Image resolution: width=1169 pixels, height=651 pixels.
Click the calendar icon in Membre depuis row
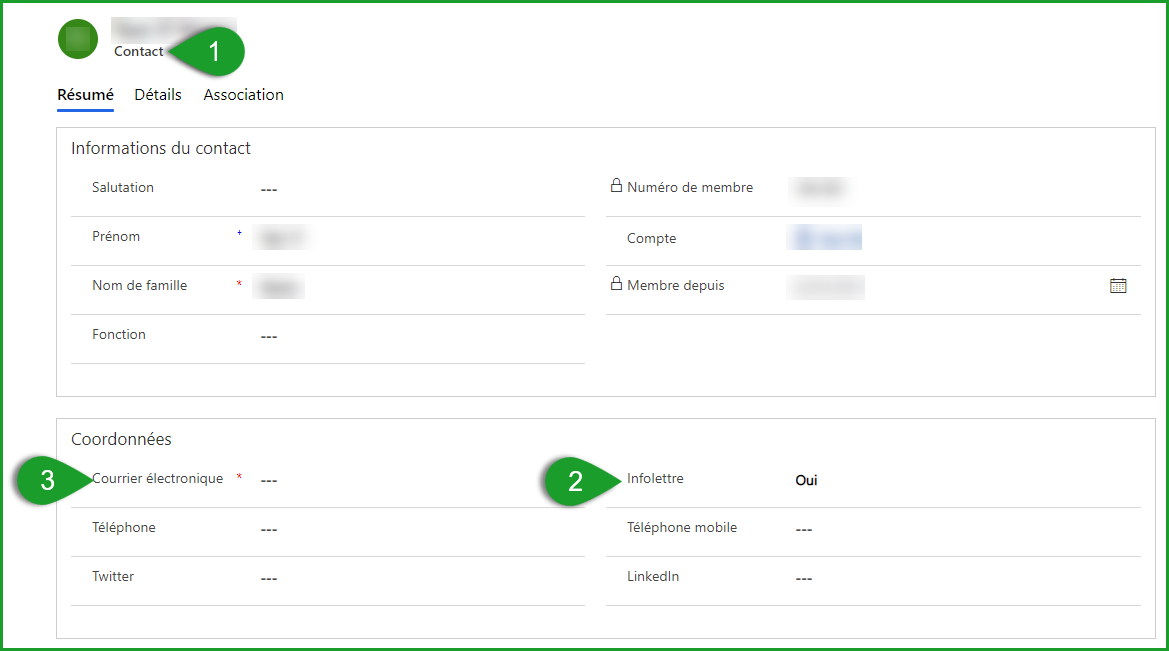(x=1118, y=285)
